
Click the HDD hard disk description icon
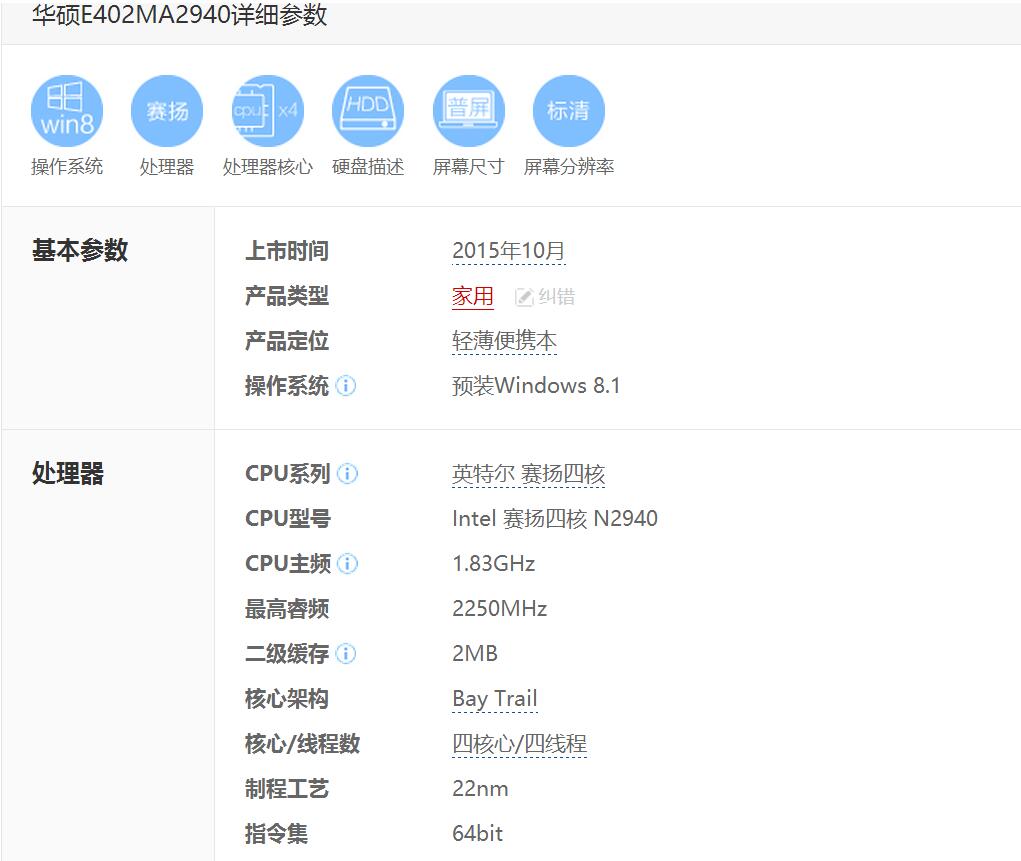point(368,111)
